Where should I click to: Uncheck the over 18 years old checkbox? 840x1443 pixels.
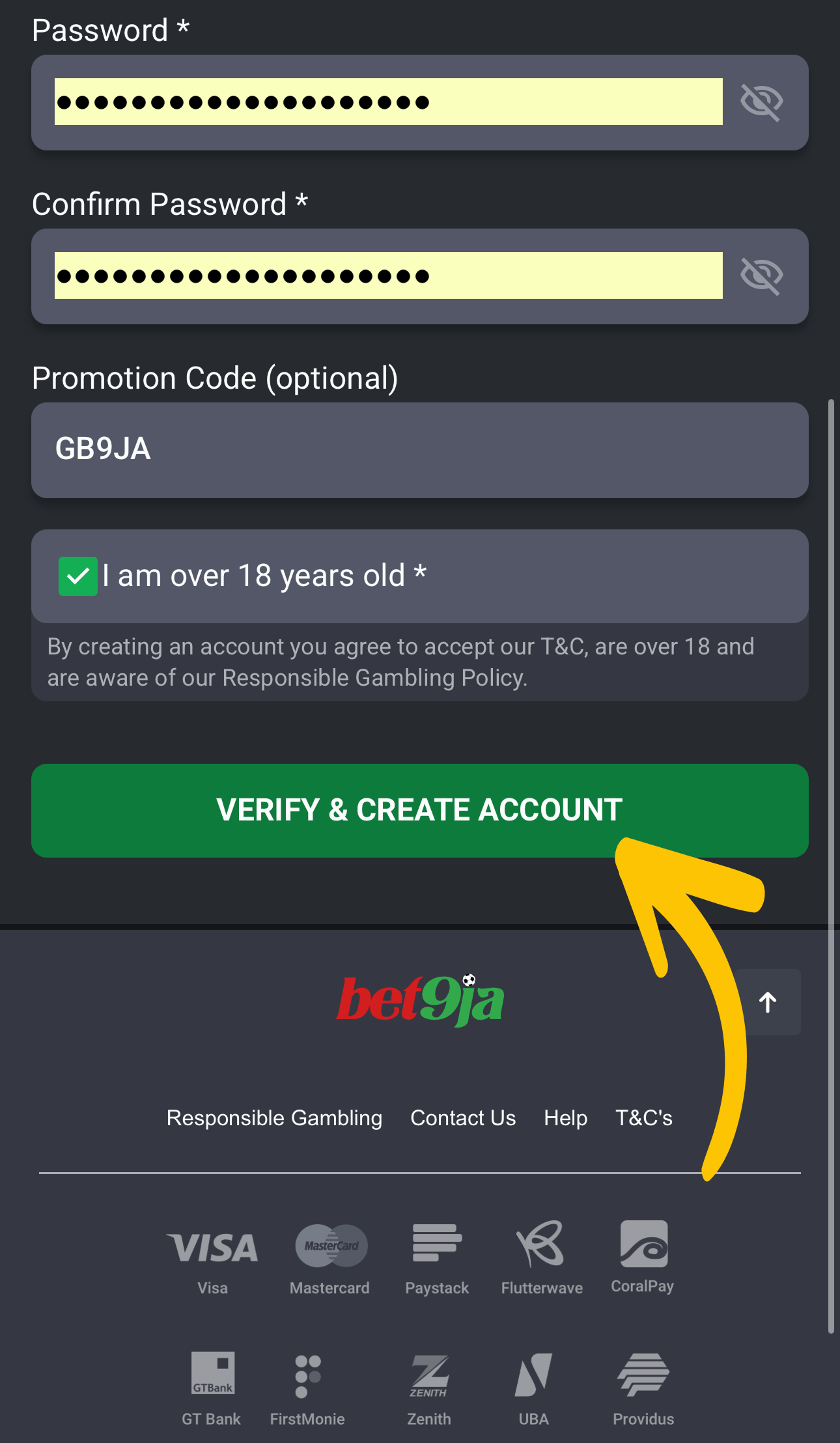[78, 576]
